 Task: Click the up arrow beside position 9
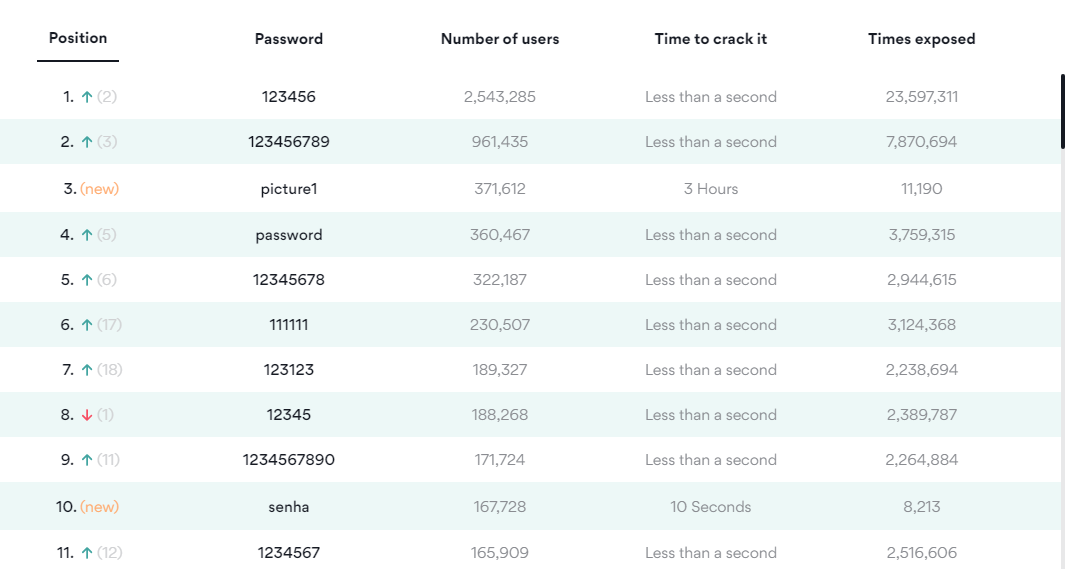coord(87,460)
